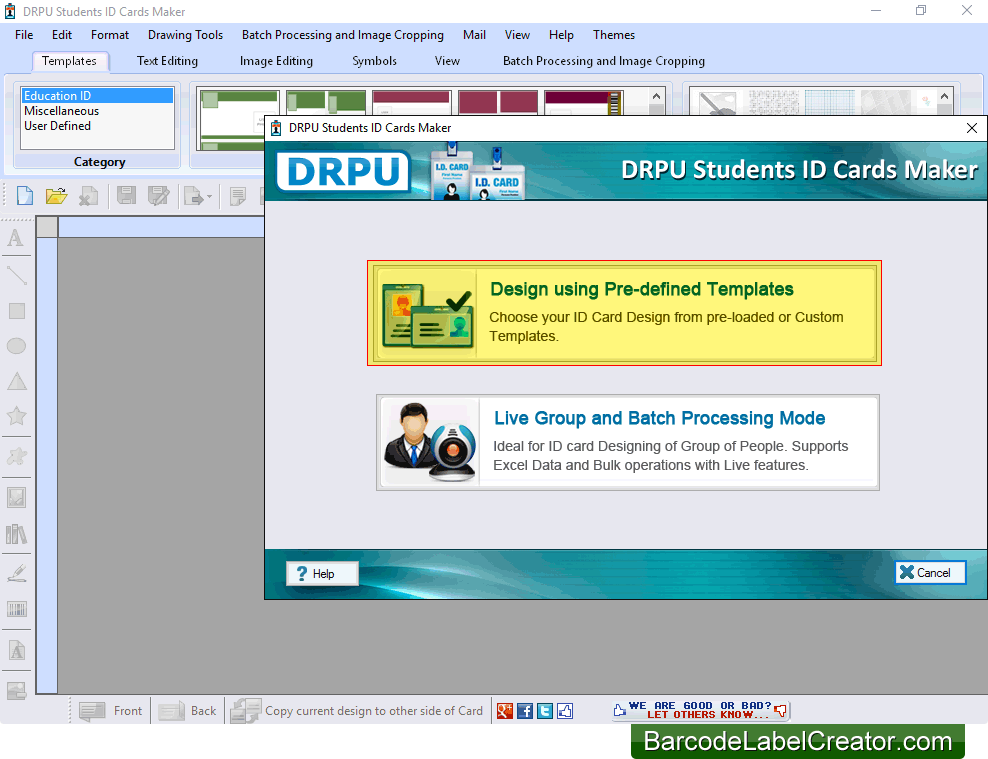Switch to the Symbols tab
The height and width of the screenshot is (759, 988).
coord(374,61)
